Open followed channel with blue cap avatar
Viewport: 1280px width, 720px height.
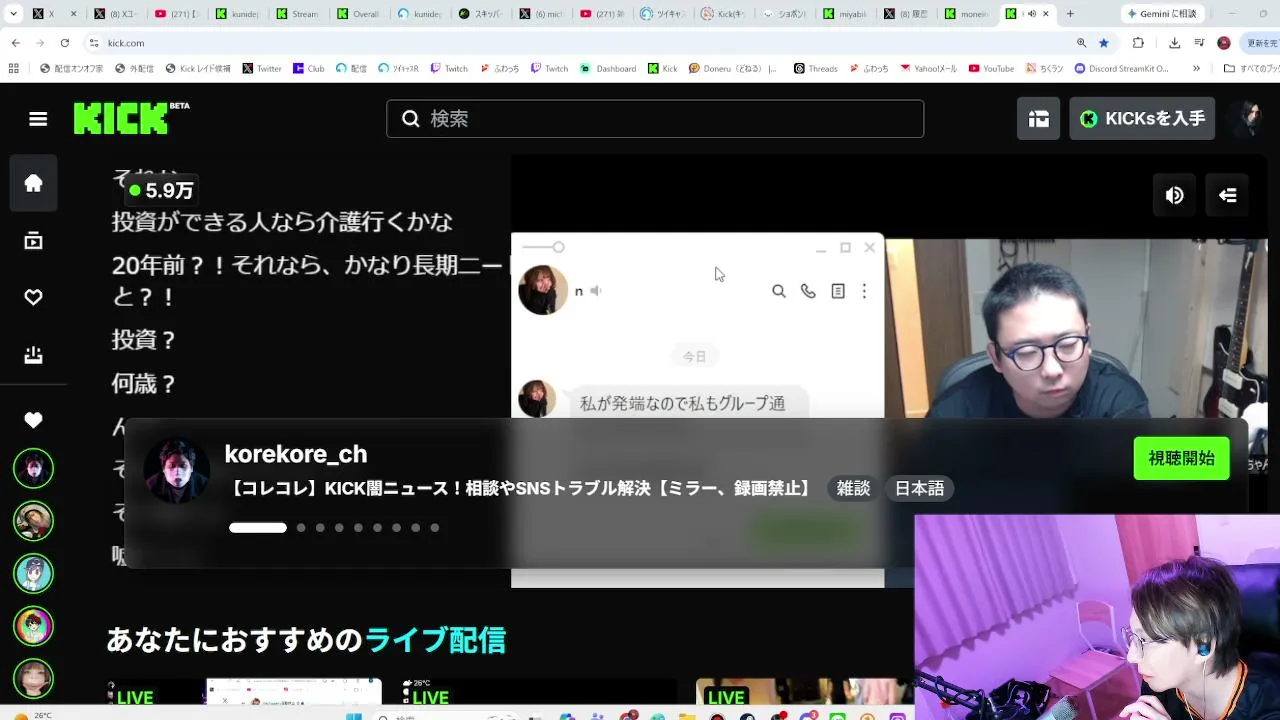tap(34, 573)
